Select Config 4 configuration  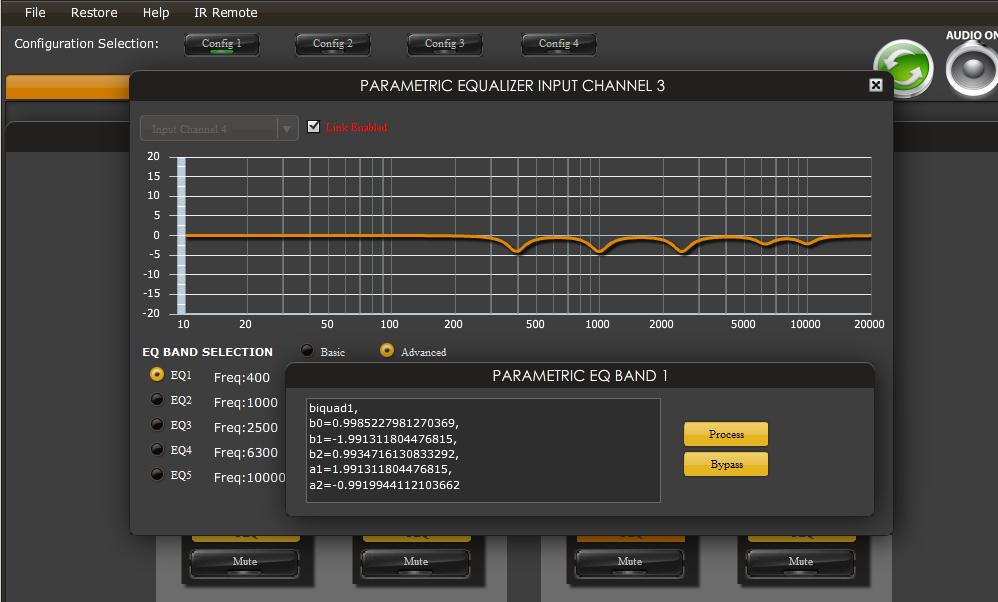point(558,44)
